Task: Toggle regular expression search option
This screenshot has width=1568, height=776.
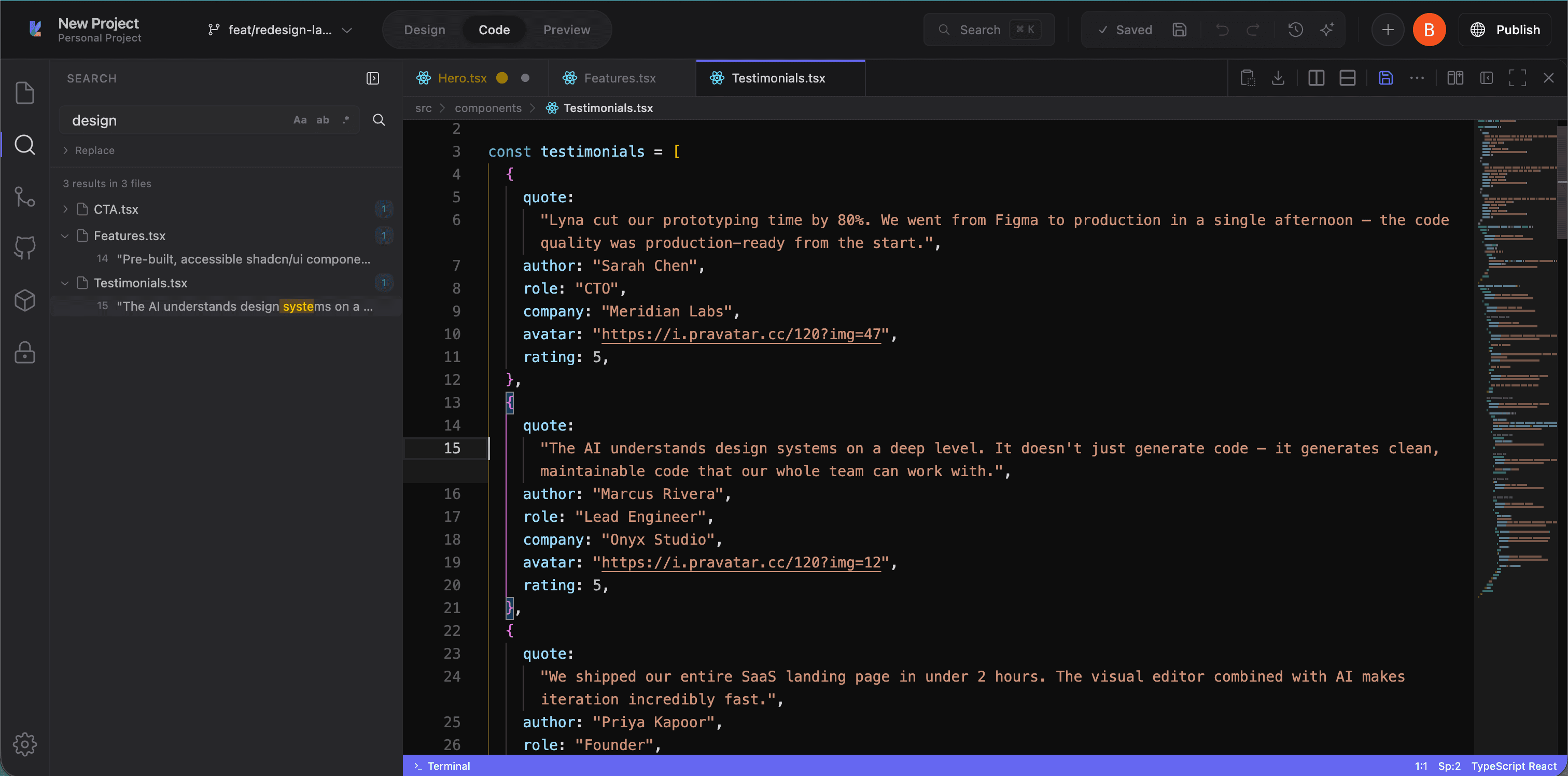Action: pos(346,120)
